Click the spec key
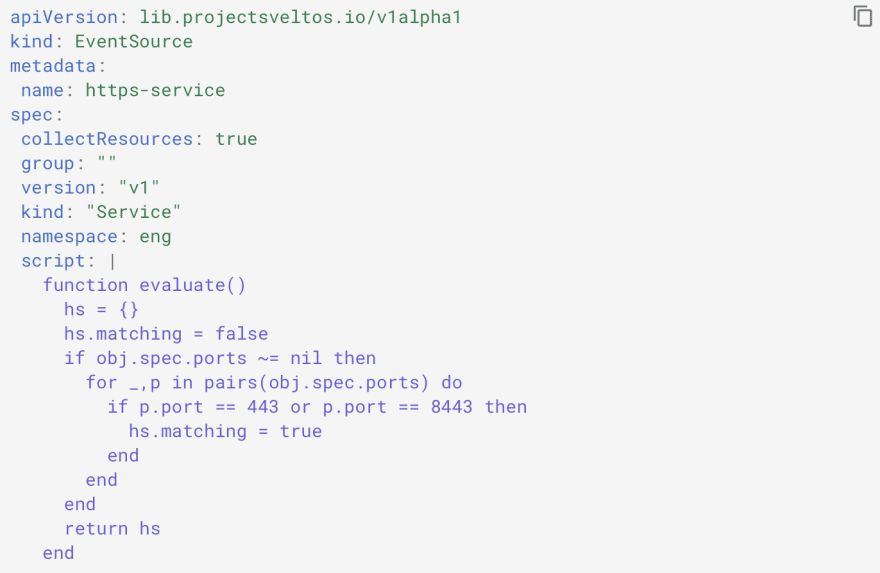The width and height of the screenshot is (880, 573). [x=32, y=115]
